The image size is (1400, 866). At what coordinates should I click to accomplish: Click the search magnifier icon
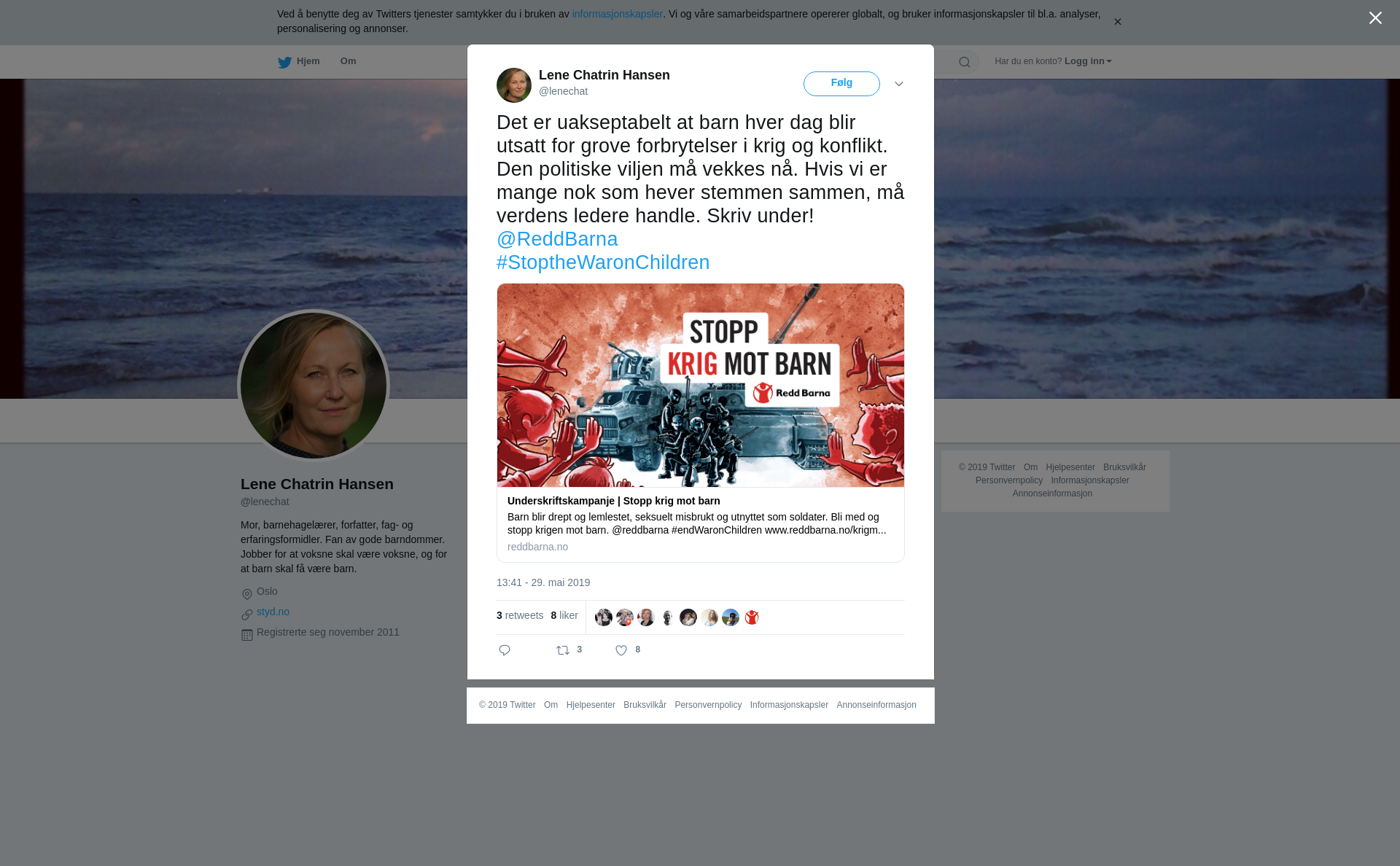point(965,62)
